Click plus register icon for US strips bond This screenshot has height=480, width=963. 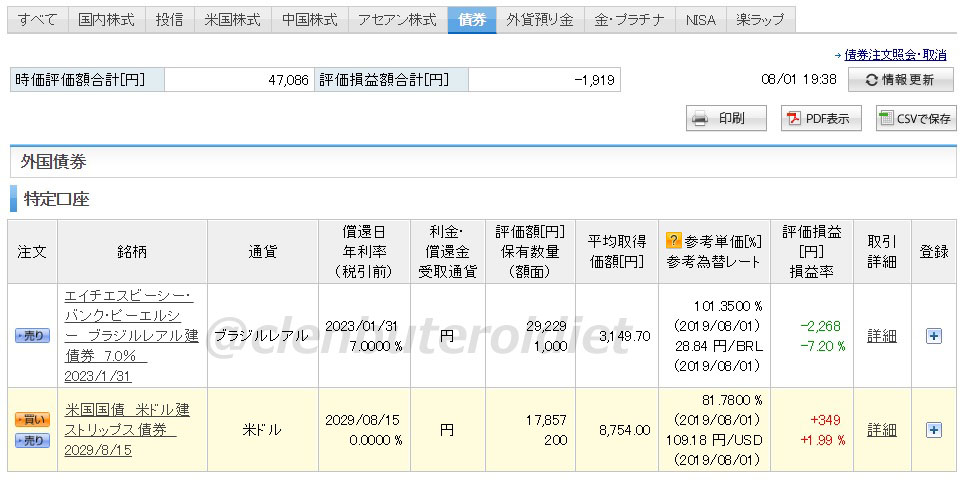pyautogui.click(x=934, y=430)
